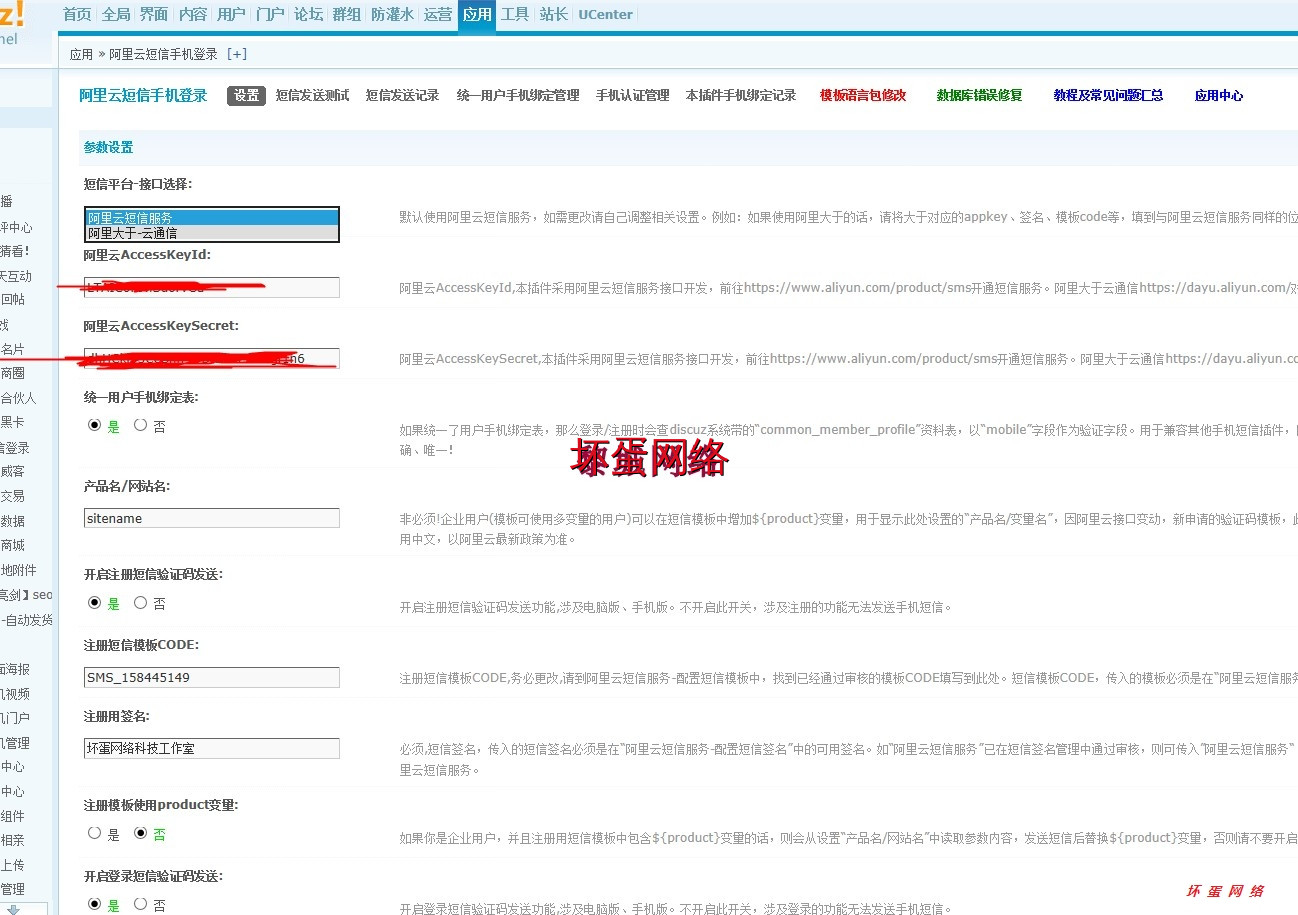The width and height of the screenshot is (1298, 915).
Task: Click the 产品名/网站名 field containing sitename
Action: [x=212, y=518]
